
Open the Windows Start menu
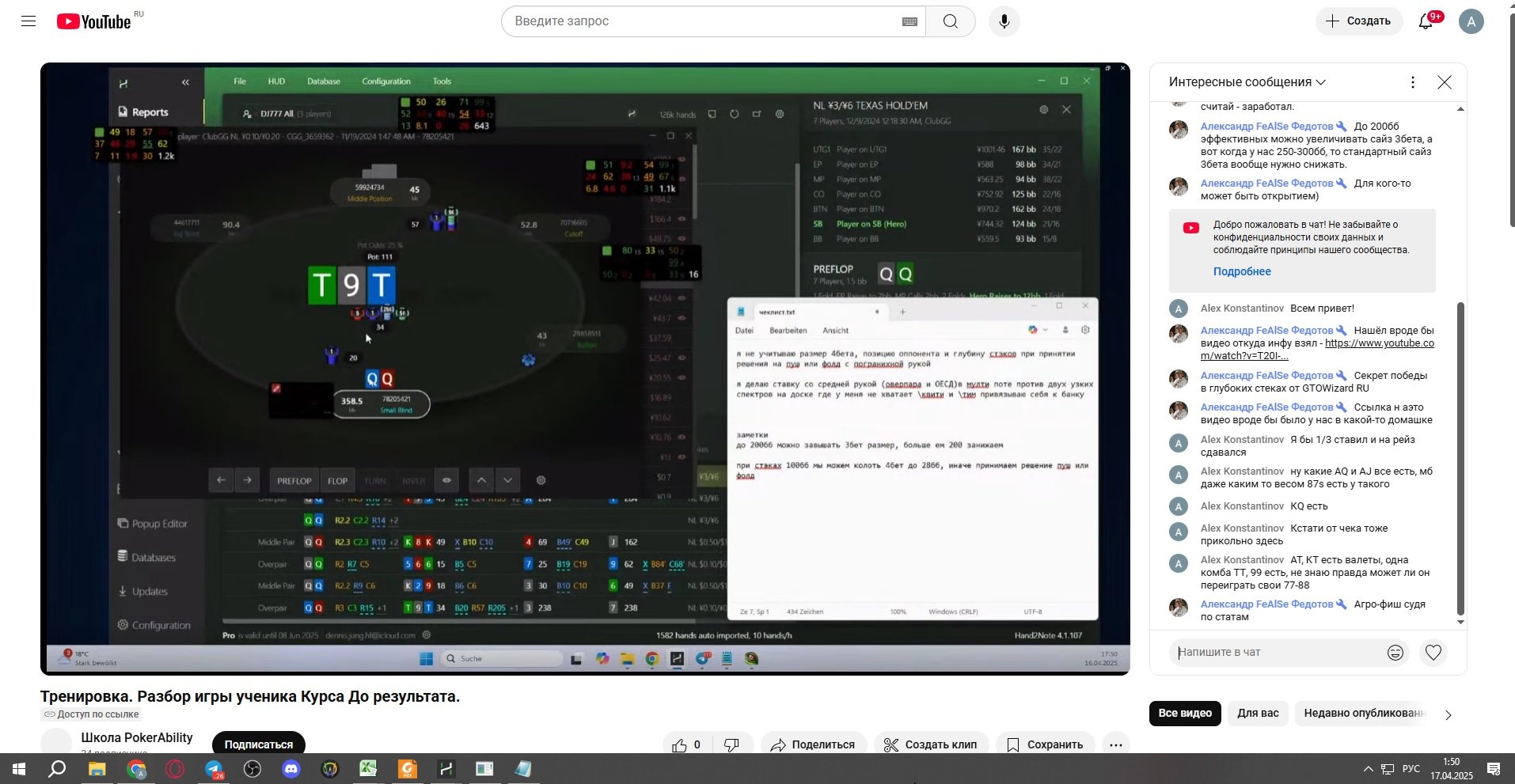(17, 769)
